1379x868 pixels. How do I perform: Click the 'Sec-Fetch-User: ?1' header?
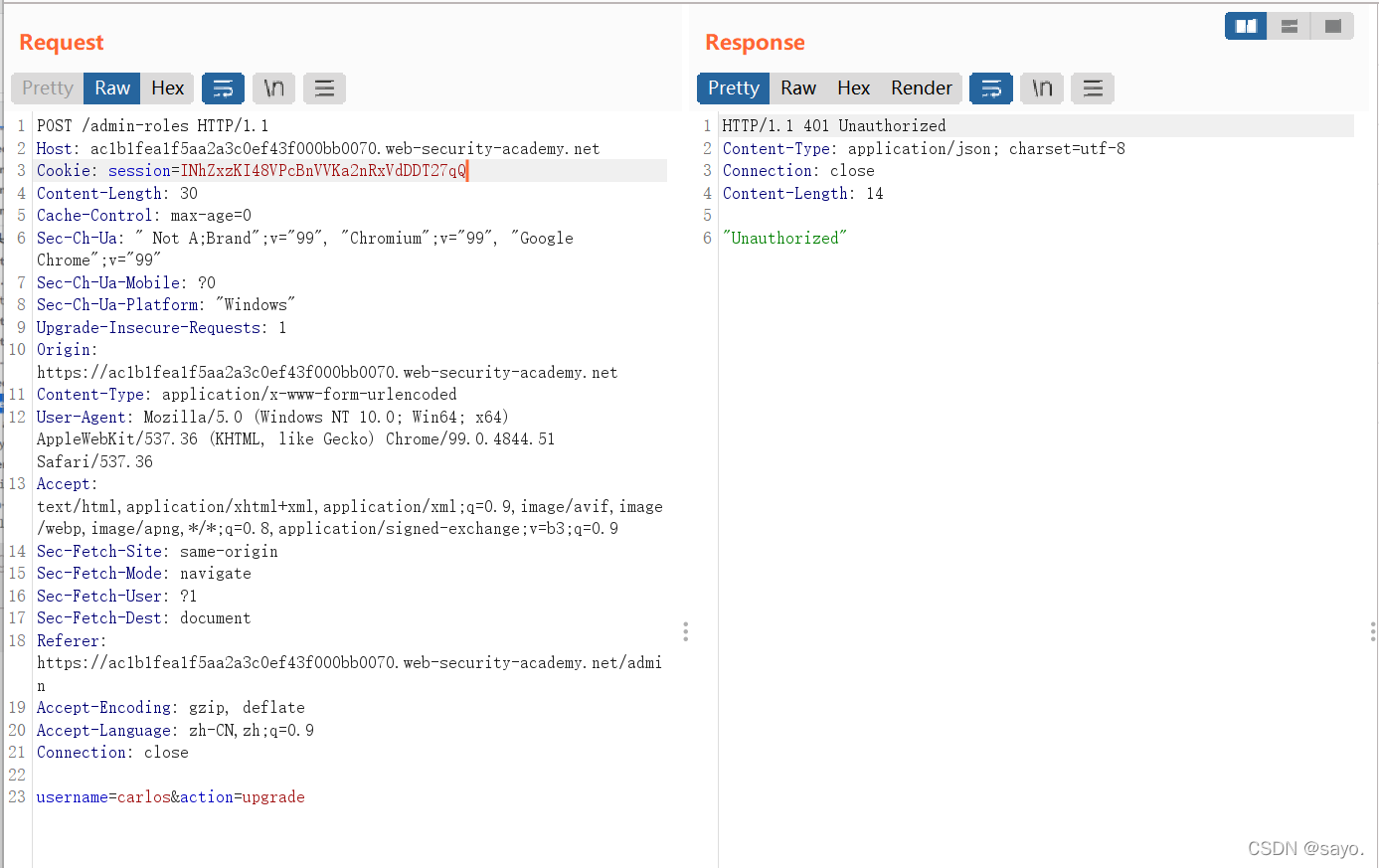117,597
